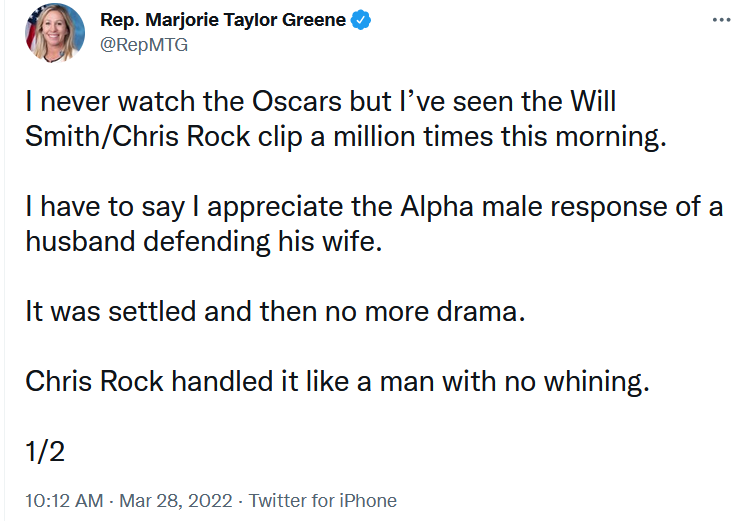This screenshot has width=749, height=521.
Task: Open the Twitter for iPhone source link
Action: pos(322,501)
